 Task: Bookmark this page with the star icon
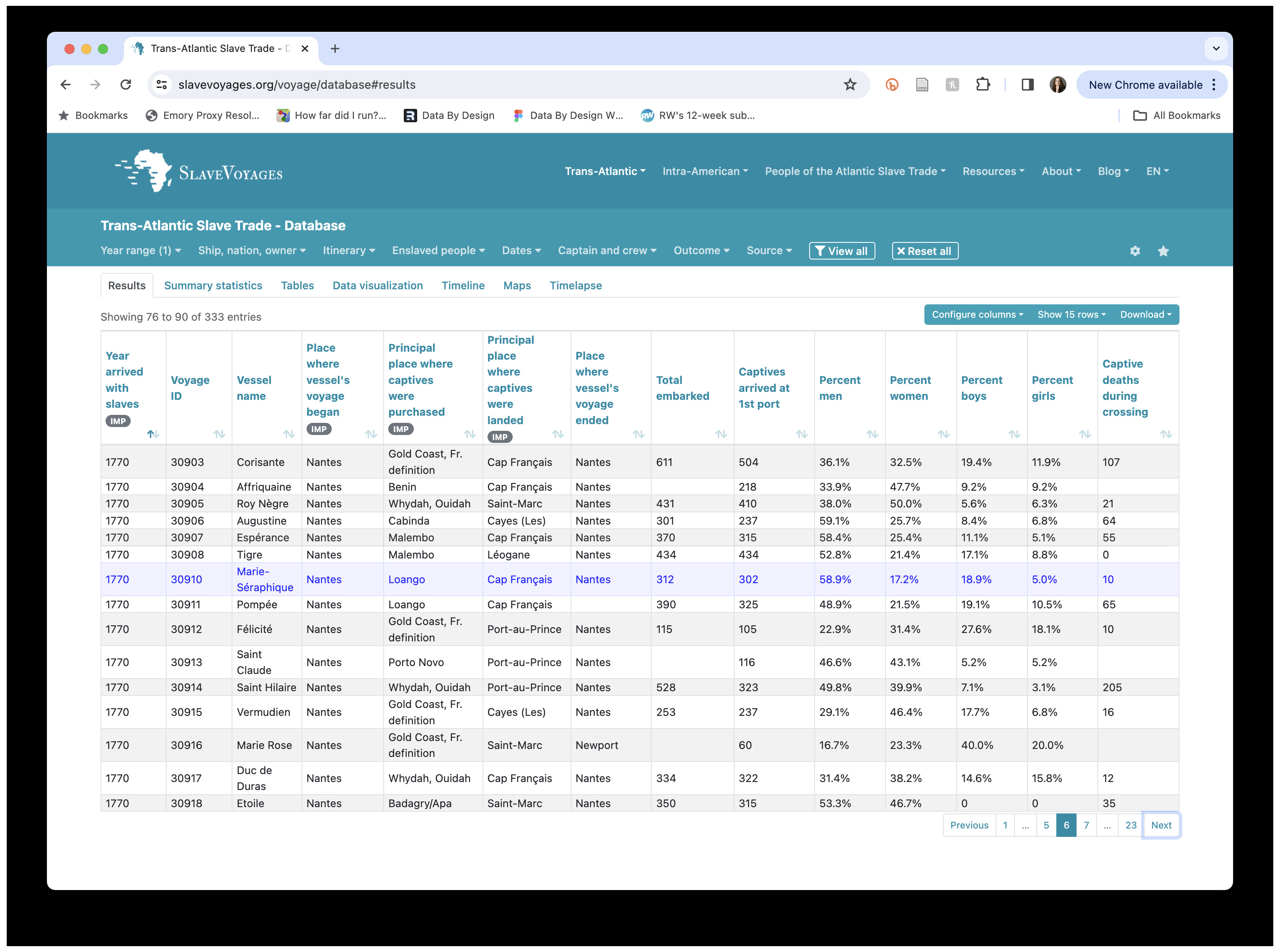click(849, 85)
